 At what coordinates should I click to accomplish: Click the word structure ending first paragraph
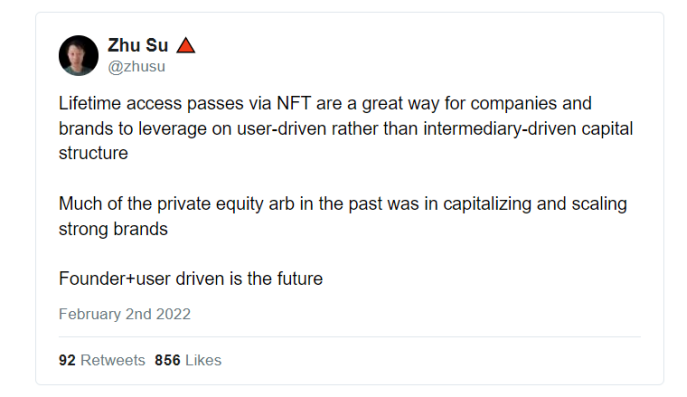coord(93,153)
